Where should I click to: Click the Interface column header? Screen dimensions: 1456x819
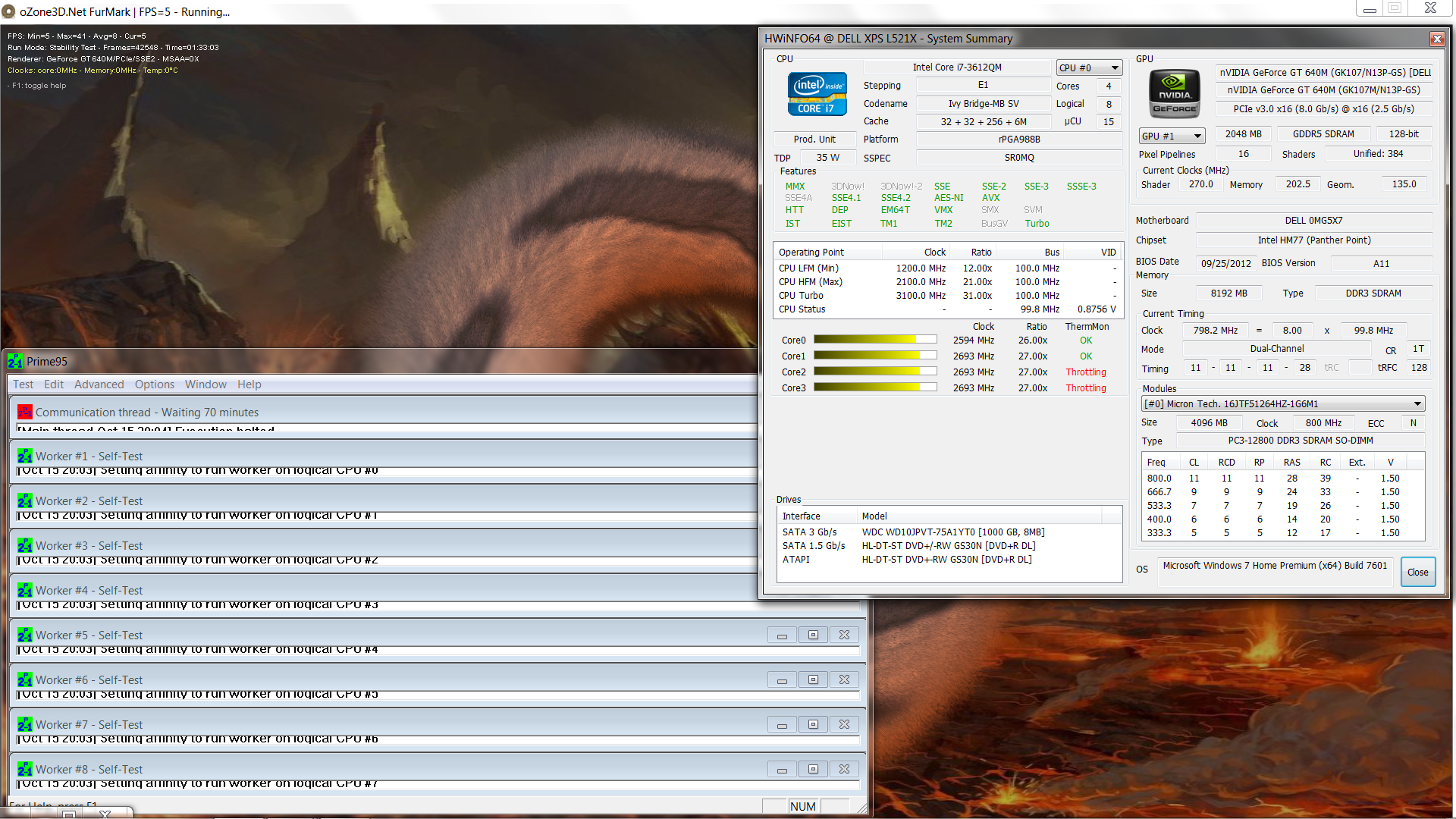[817, 516]
